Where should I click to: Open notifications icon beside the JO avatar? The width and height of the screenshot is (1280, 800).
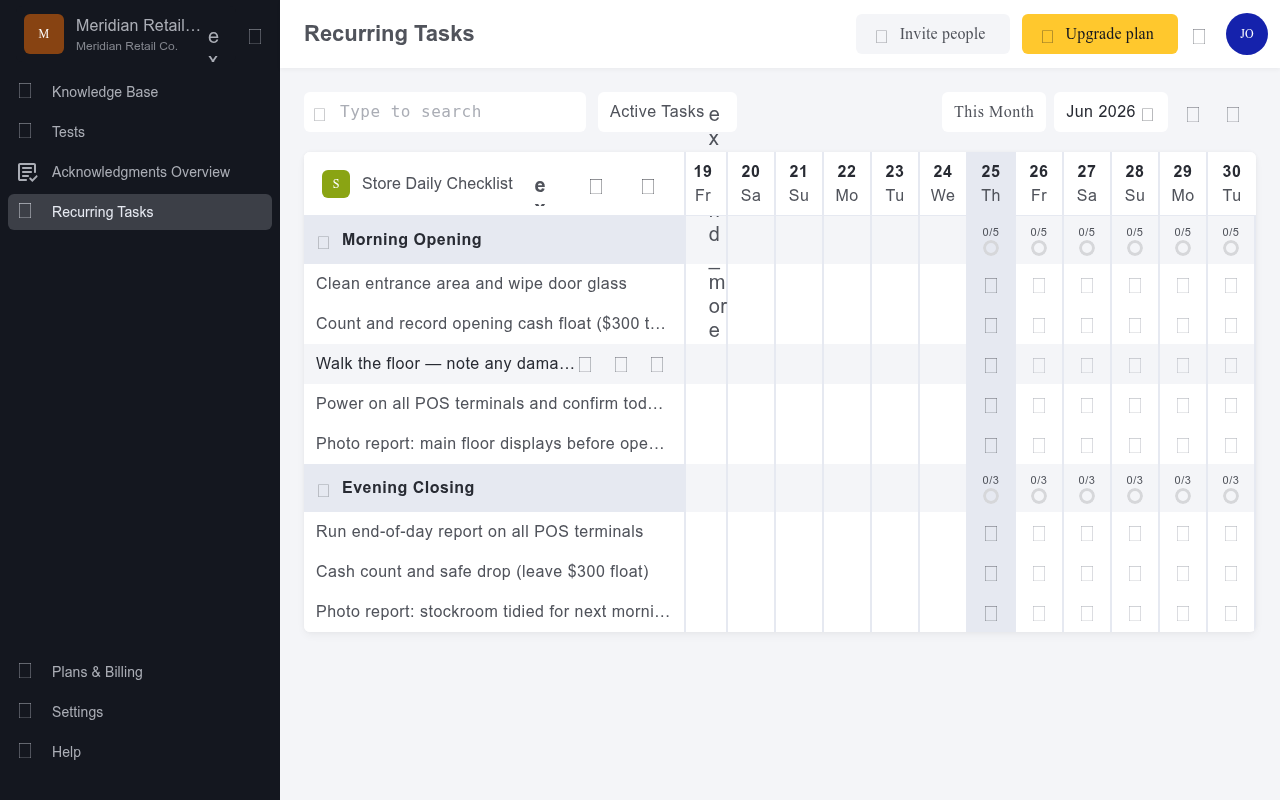pos(1199,36)
